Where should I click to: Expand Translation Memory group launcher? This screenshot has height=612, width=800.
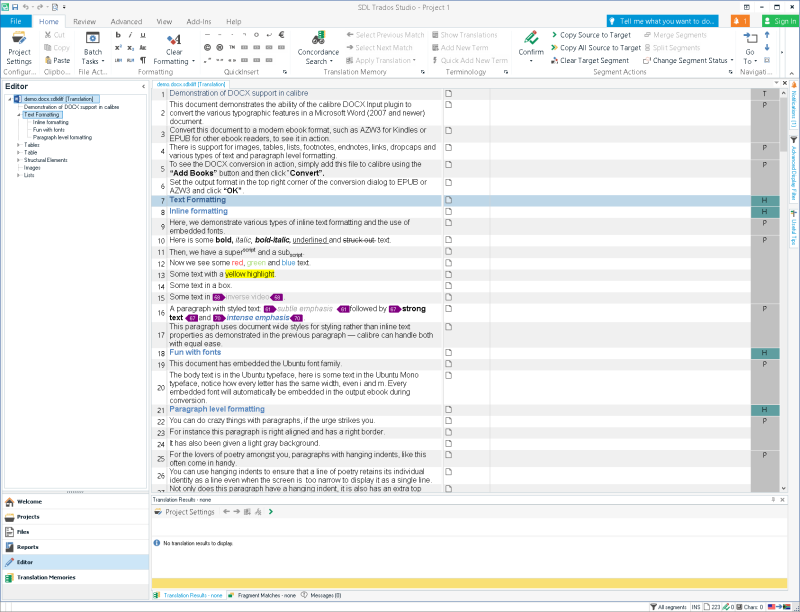423,72
